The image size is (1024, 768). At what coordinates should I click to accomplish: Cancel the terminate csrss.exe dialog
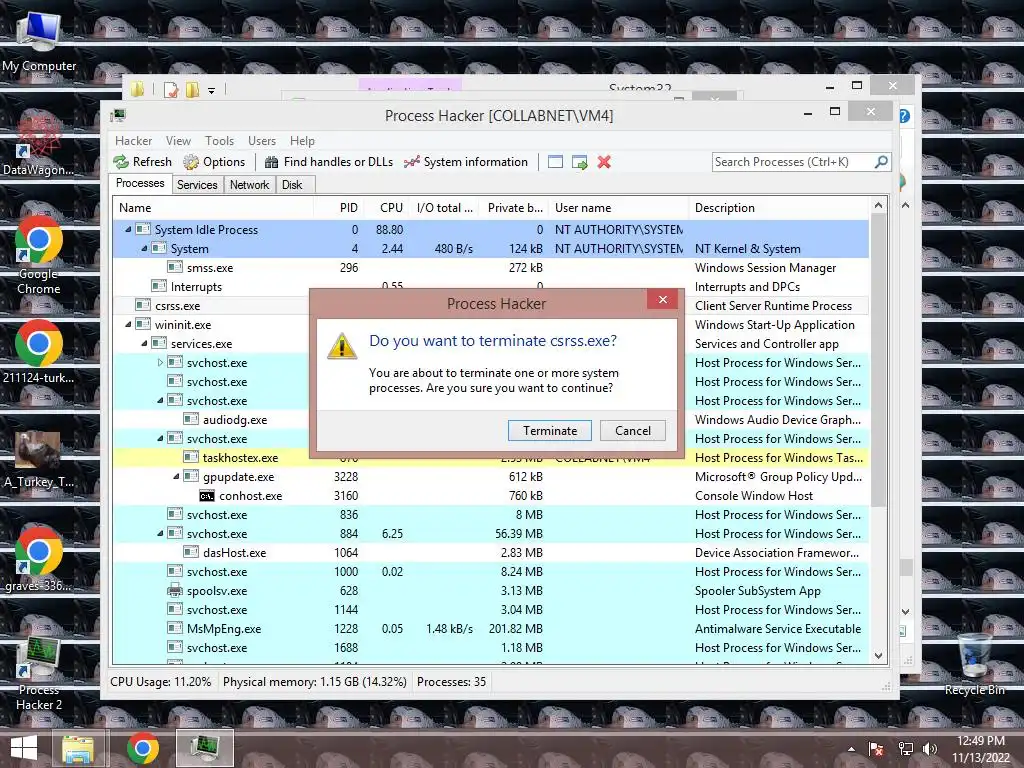pyautogui.click(x=632, y=430)
